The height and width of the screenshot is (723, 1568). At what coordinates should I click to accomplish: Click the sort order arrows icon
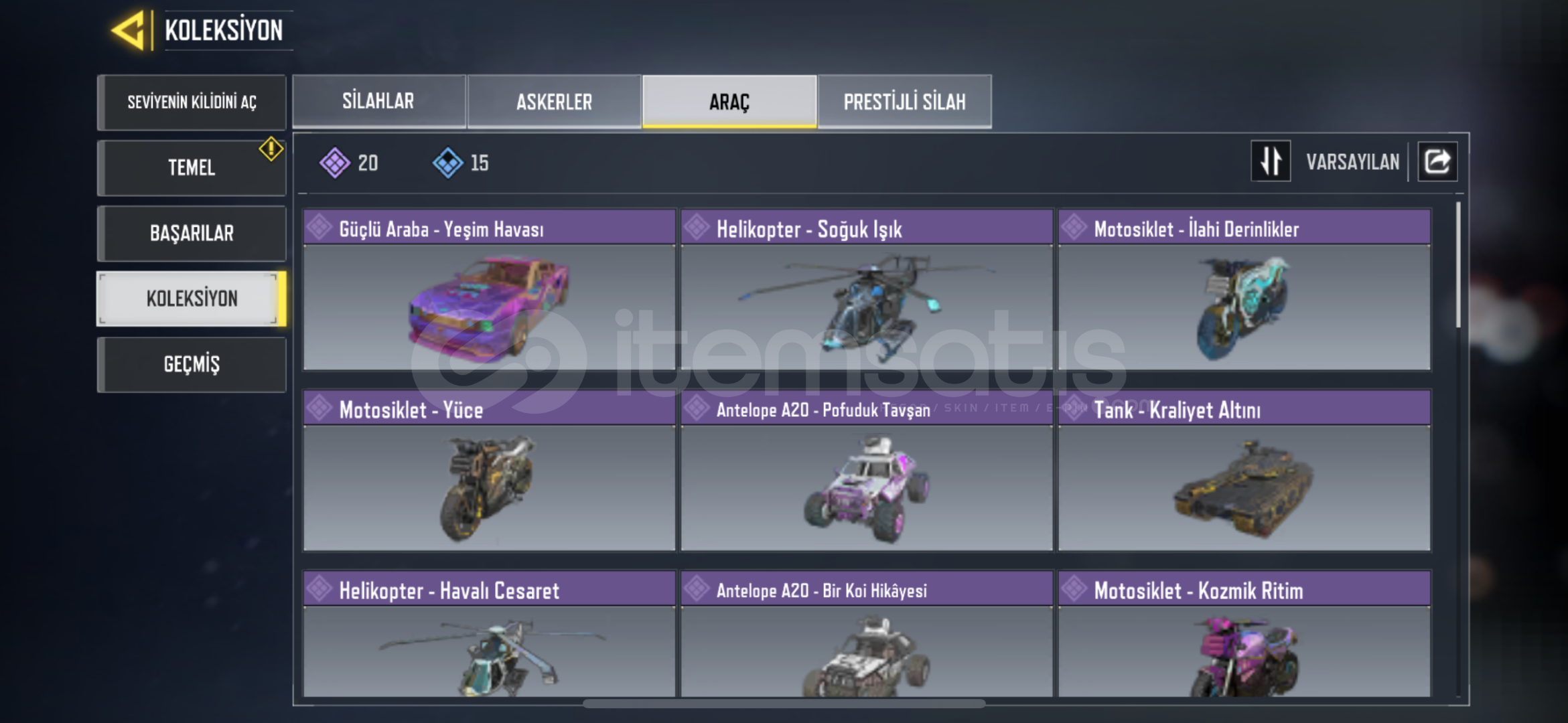click(x=1271, y=161)
